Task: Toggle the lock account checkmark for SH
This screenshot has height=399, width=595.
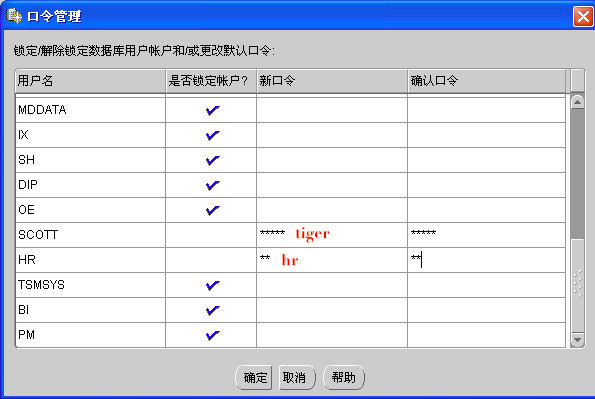Action: click(x=212, y=160)
